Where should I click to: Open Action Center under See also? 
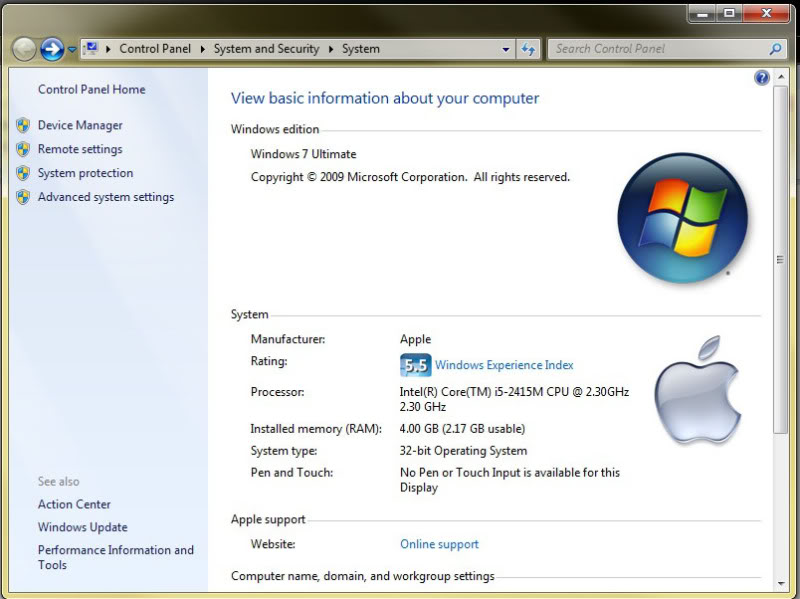click(74, 504)
